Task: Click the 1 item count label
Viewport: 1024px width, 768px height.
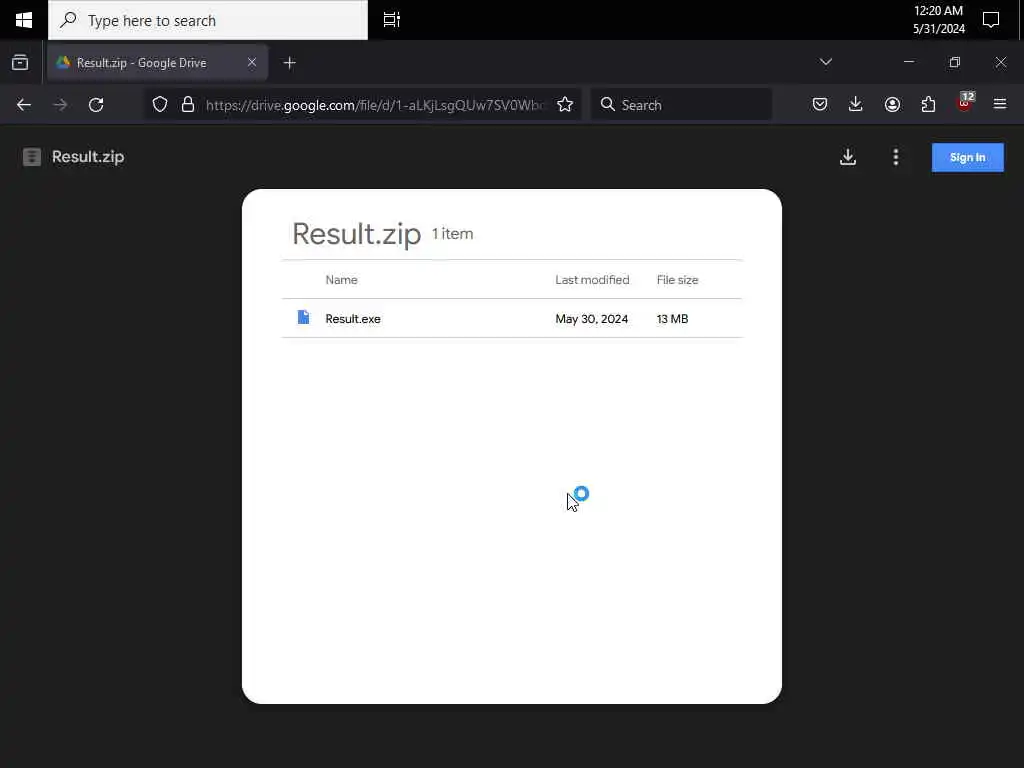Action: point(453,234)
